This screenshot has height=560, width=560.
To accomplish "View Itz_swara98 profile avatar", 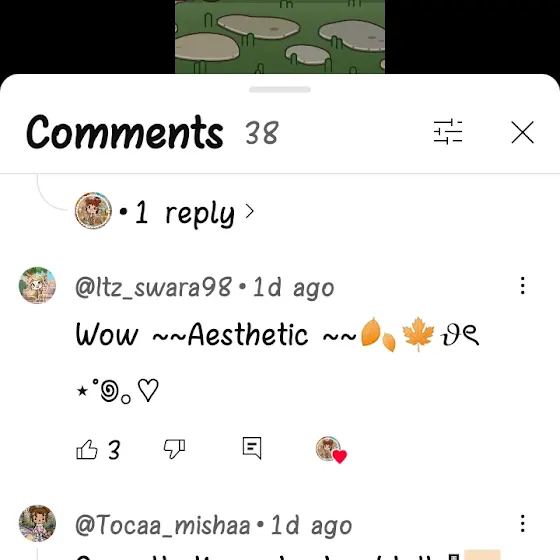I will [x=37, y=285].
